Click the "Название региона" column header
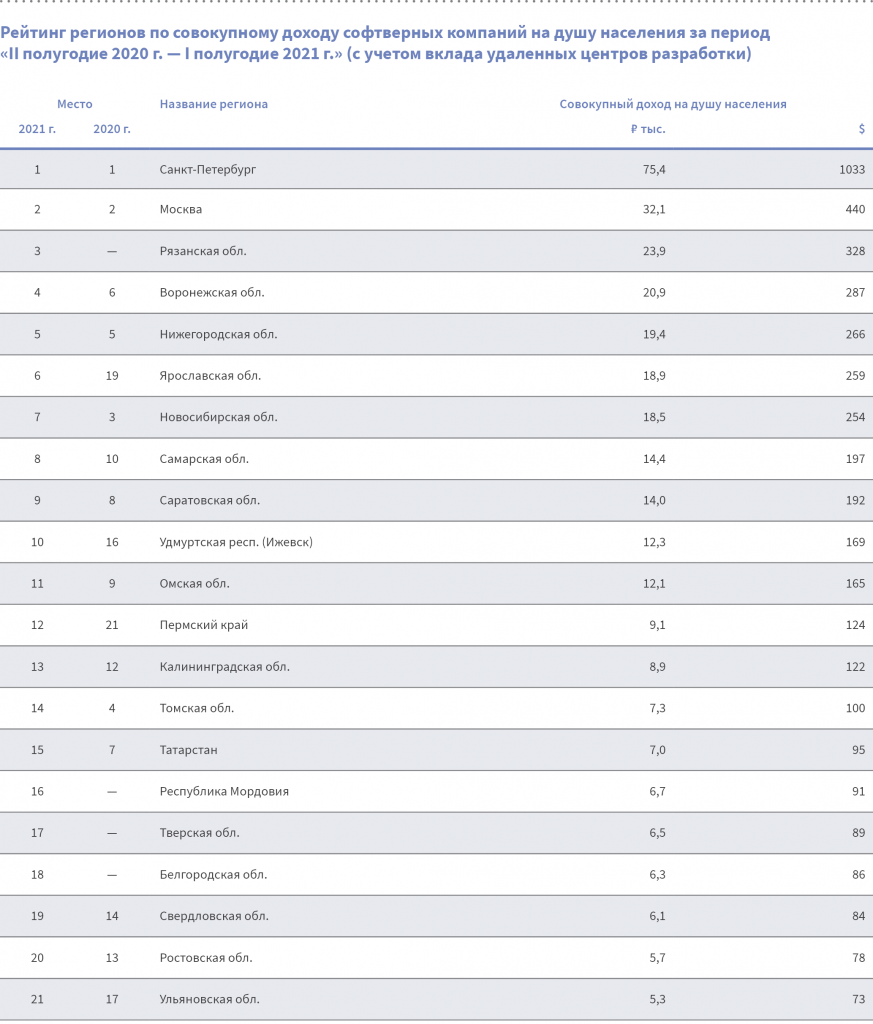The height and width of the screenshot is (1024, 873). (x=214, y=104)
